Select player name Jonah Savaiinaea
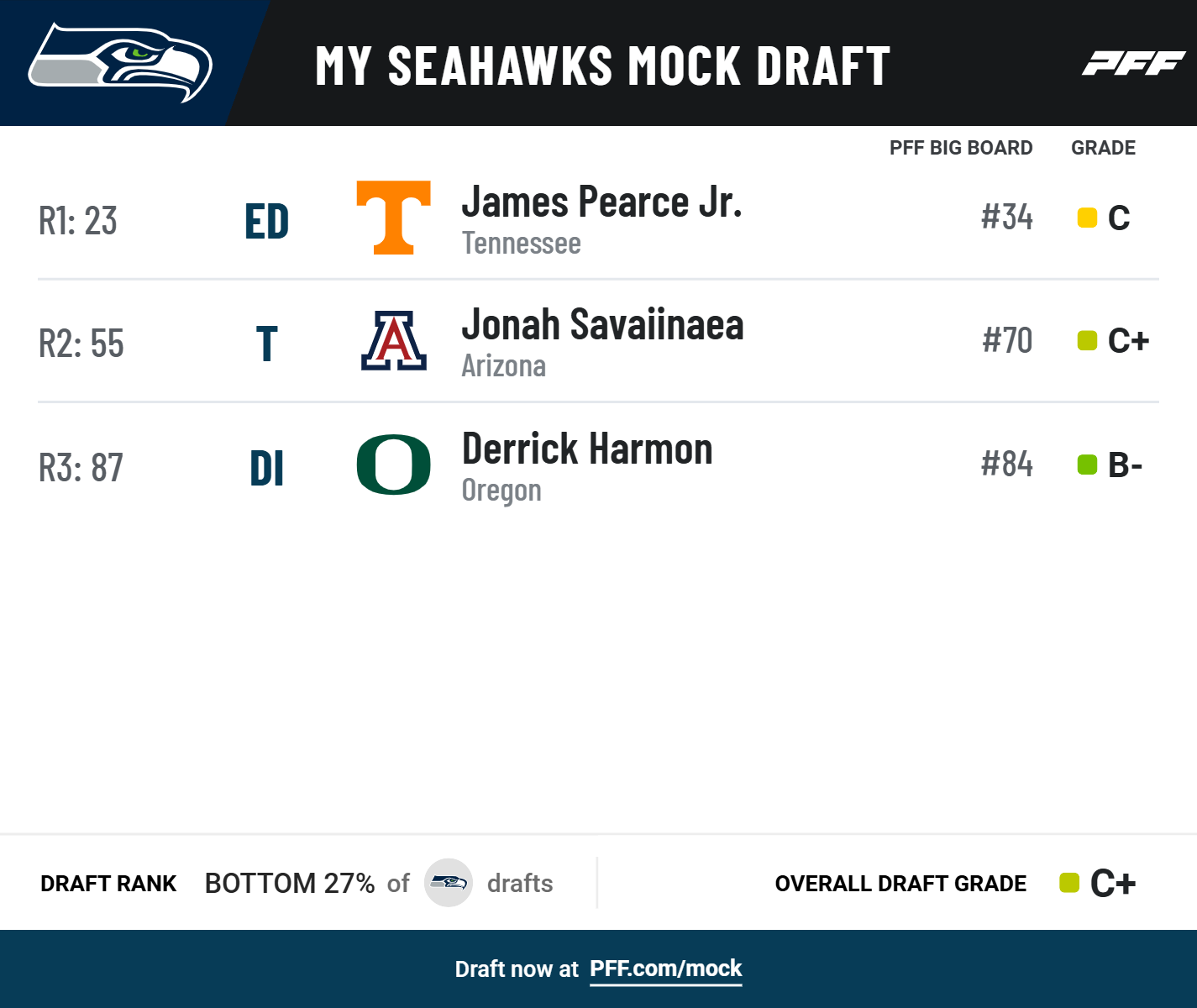Screen dimensions: 1197x1008 click(x=602, y=325)
